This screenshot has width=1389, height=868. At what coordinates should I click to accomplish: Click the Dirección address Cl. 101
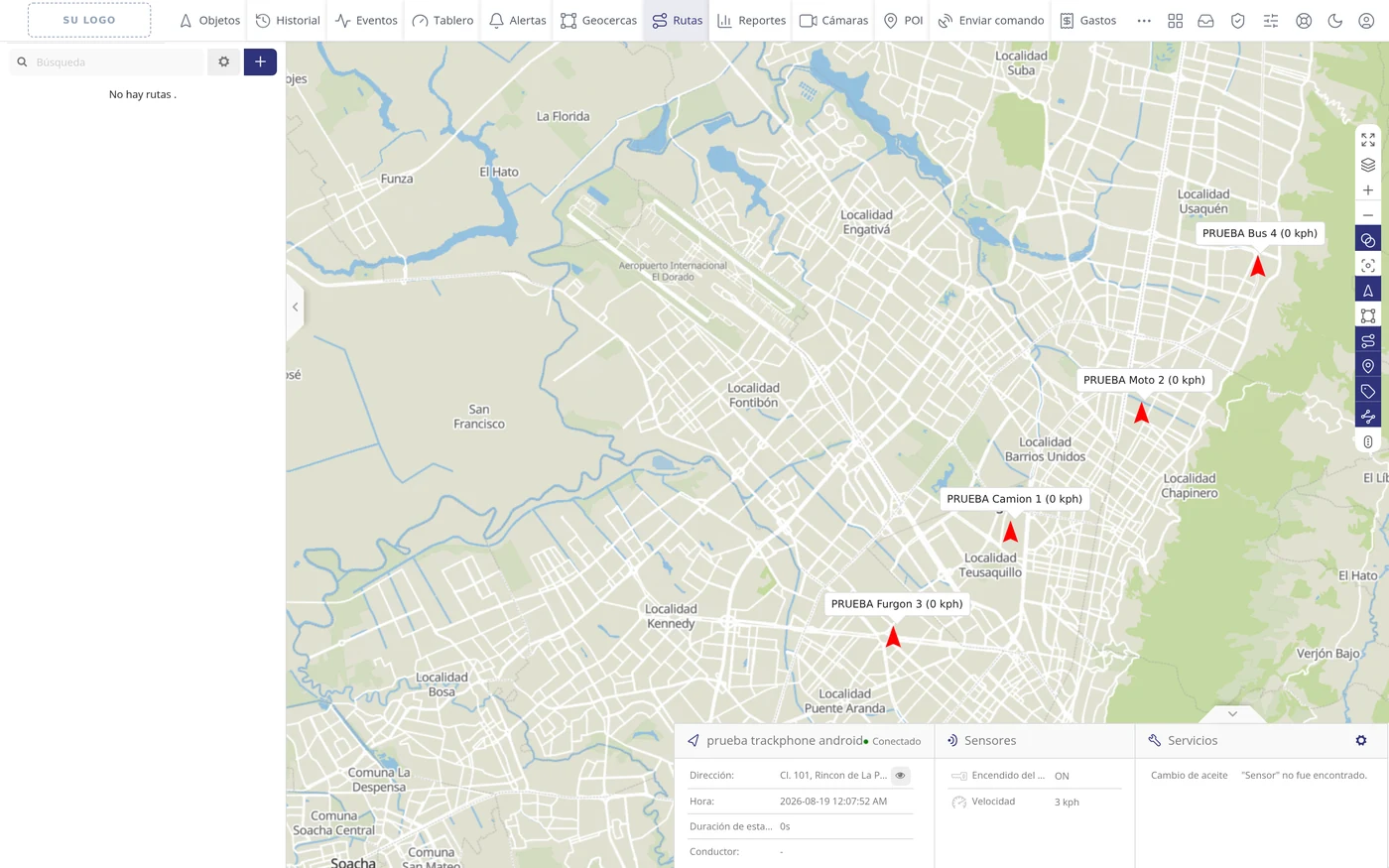tap(832, 776)
